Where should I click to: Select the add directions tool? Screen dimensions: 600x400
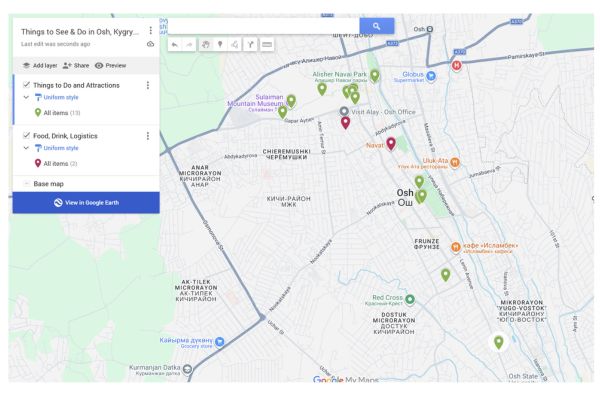[x=250, y=45]
